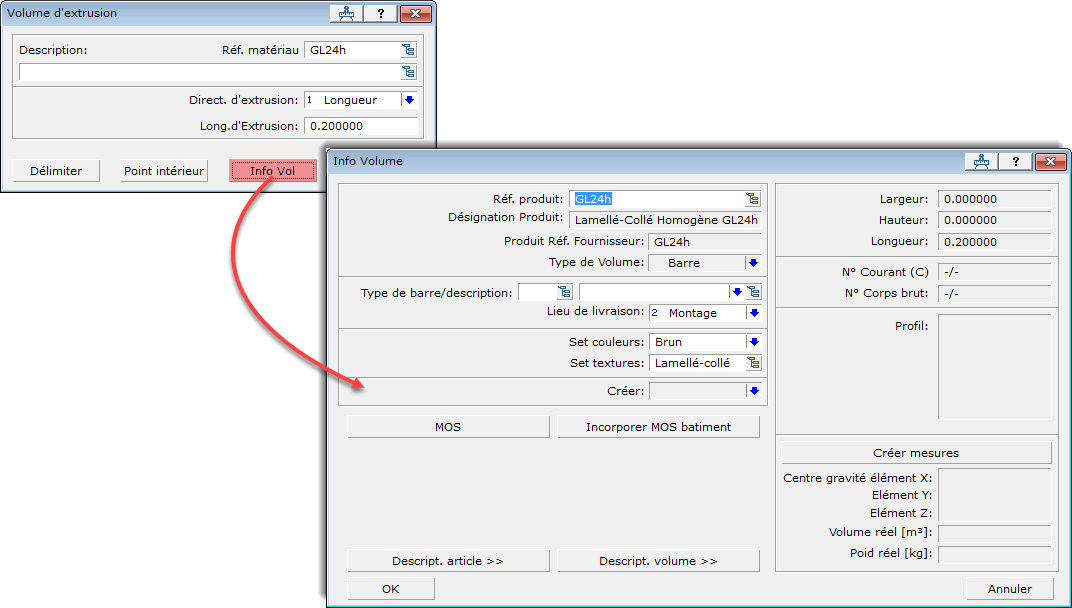Click small tree icon in Type de barre field
Image resolution: width=1072 pixels, height=608 pixels.
click(x=564, y=292)
